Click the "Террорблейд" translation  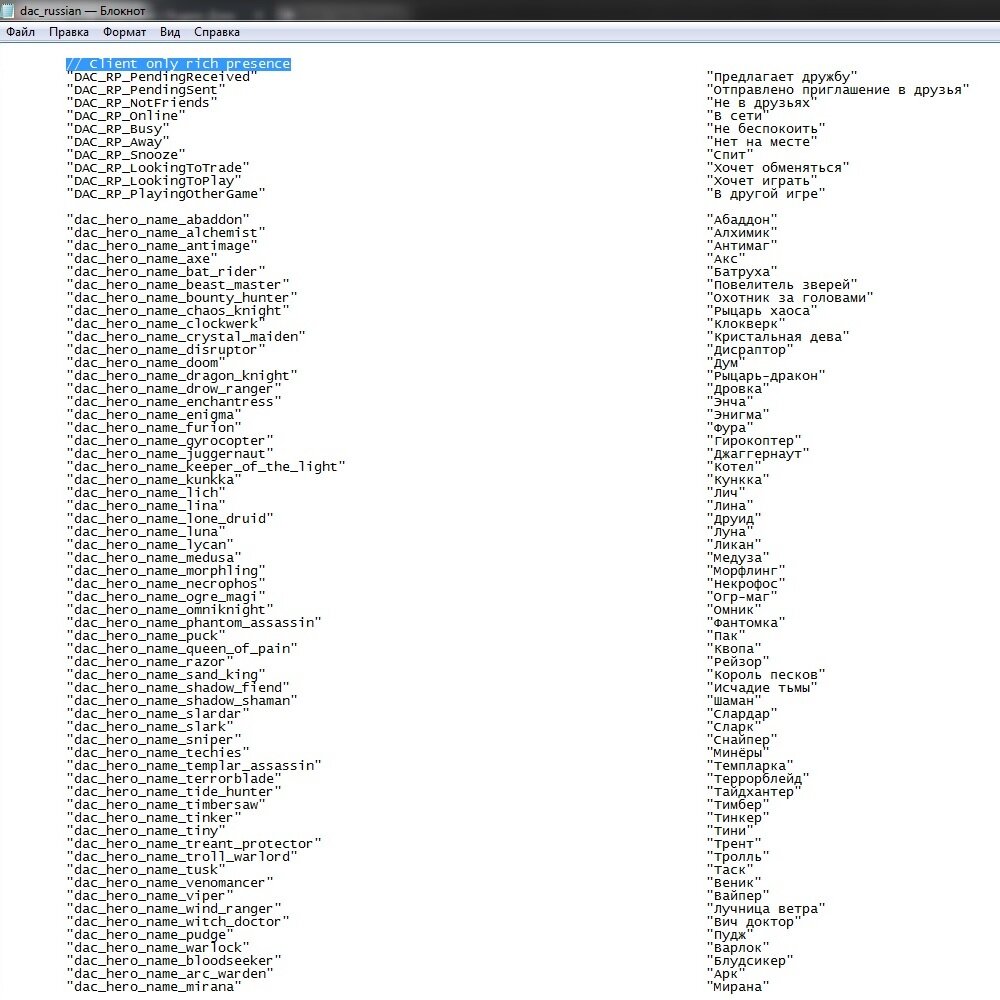point(758,779)
